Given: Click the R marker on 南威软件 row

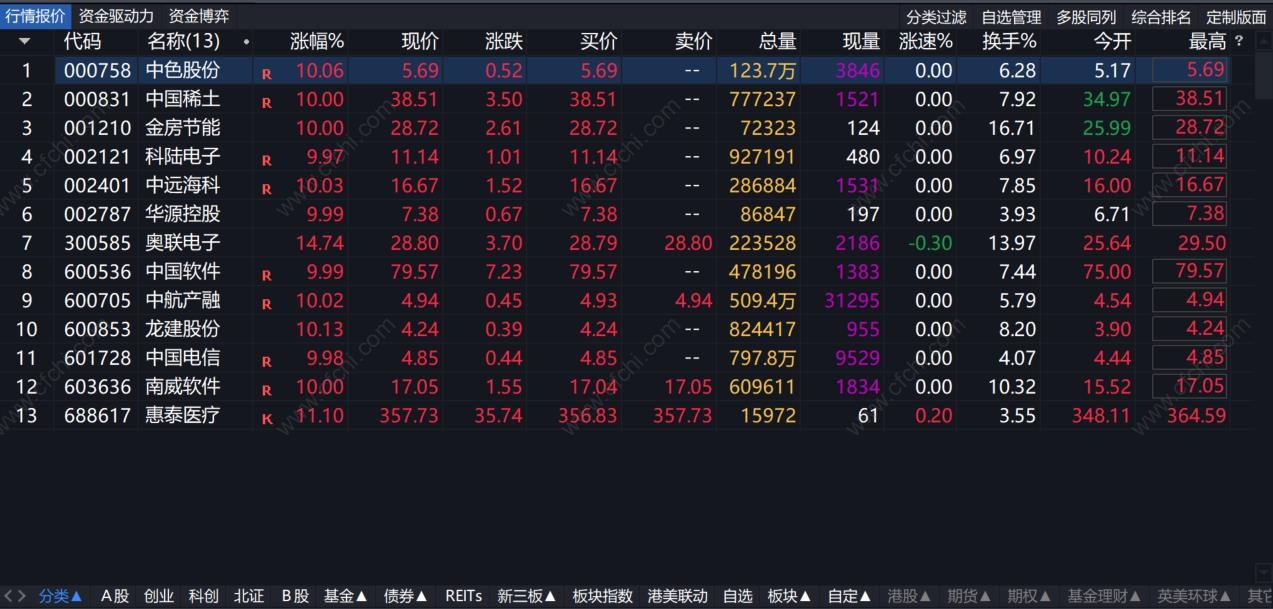Looking at the screenshot, I should point(267,390).
